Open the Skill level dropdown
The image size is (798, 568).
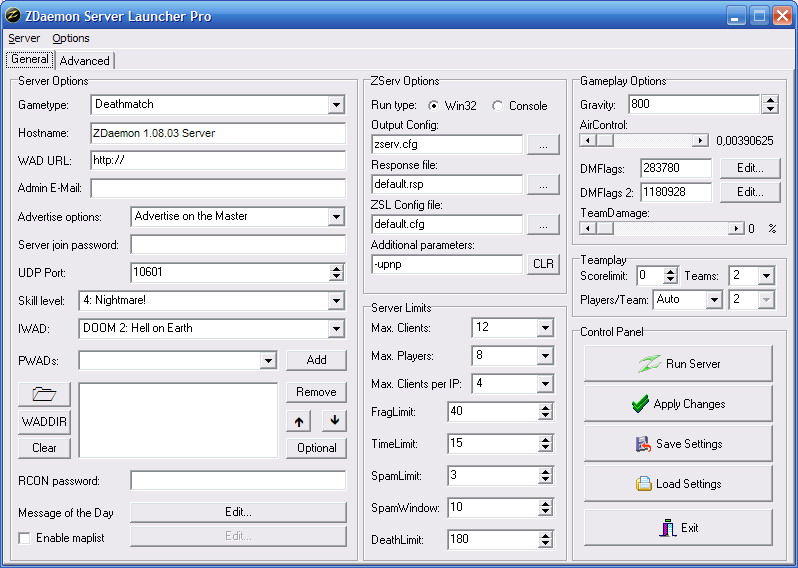[335, 301]
